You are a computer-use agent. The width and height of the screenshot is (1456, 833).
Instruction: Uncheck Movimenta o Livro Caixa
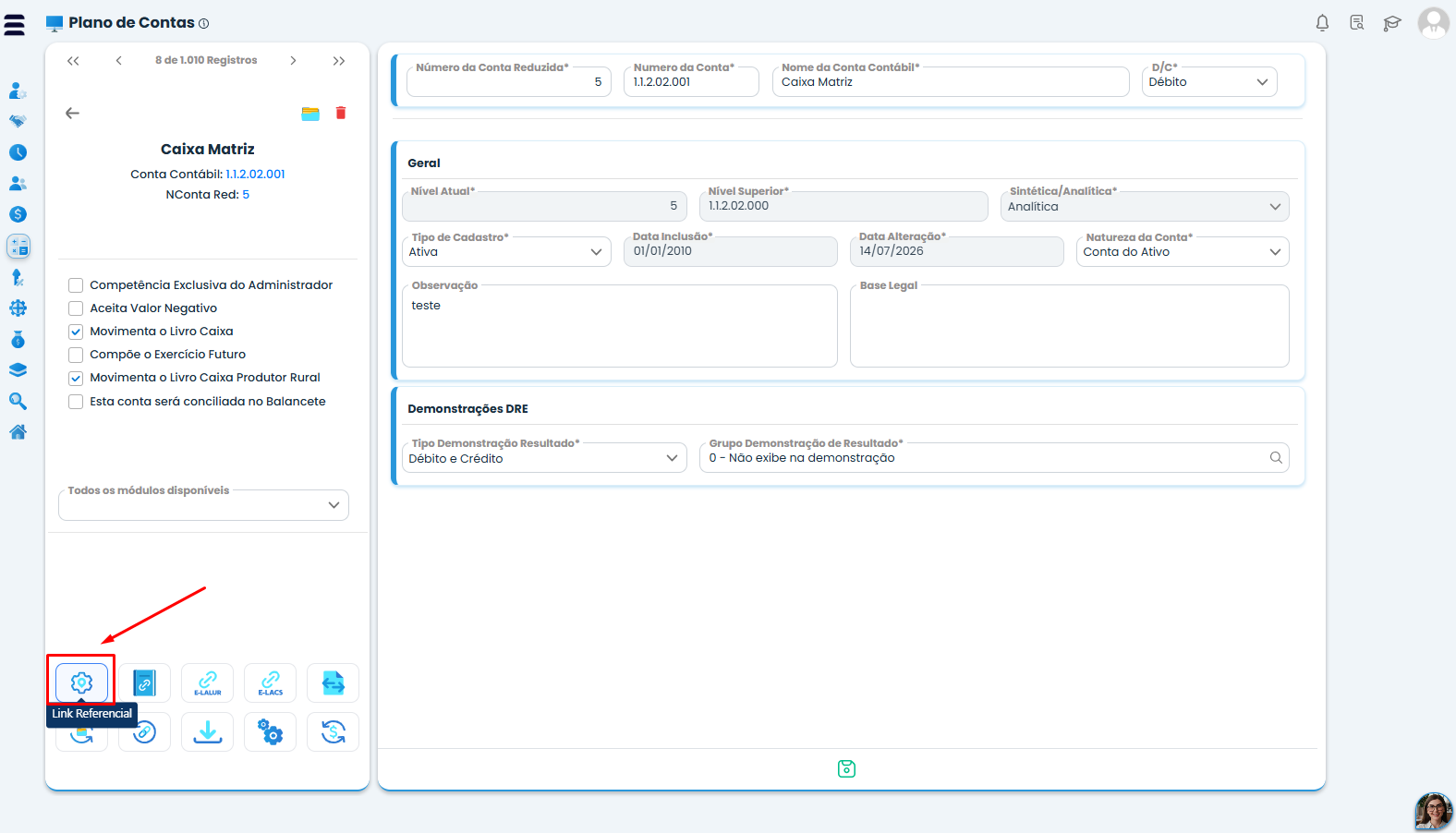point(76,332)
